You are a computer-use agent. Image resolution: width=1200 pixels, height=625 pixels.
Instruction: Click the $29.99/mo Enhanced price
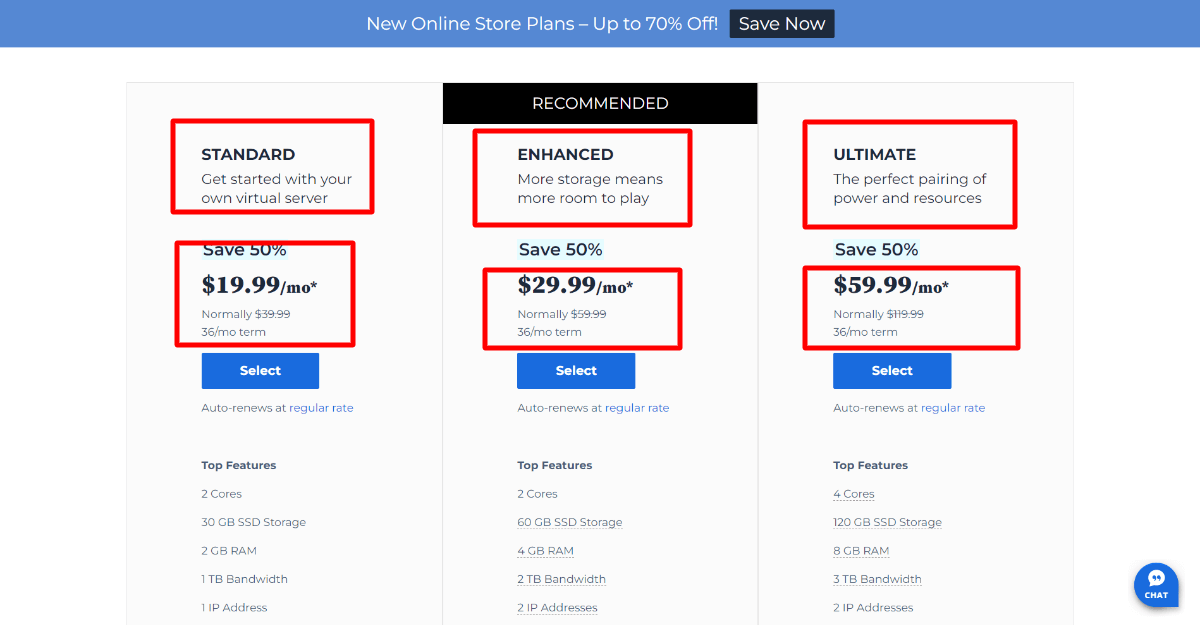(575, 286)
